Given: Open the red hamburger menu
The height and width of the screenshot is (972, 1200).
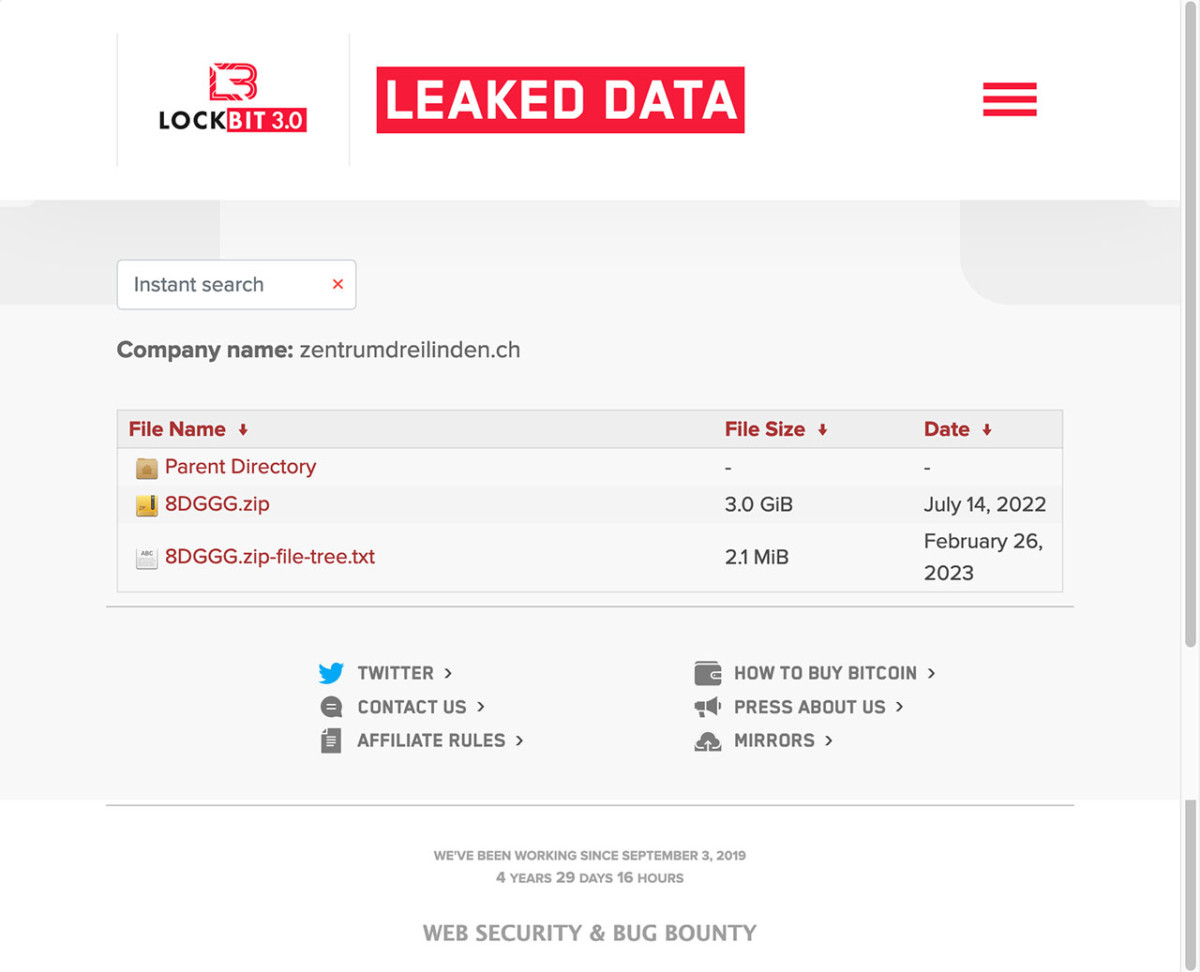Looking at the screenshot, I should pyautogui.click(x=1009, y=100).
